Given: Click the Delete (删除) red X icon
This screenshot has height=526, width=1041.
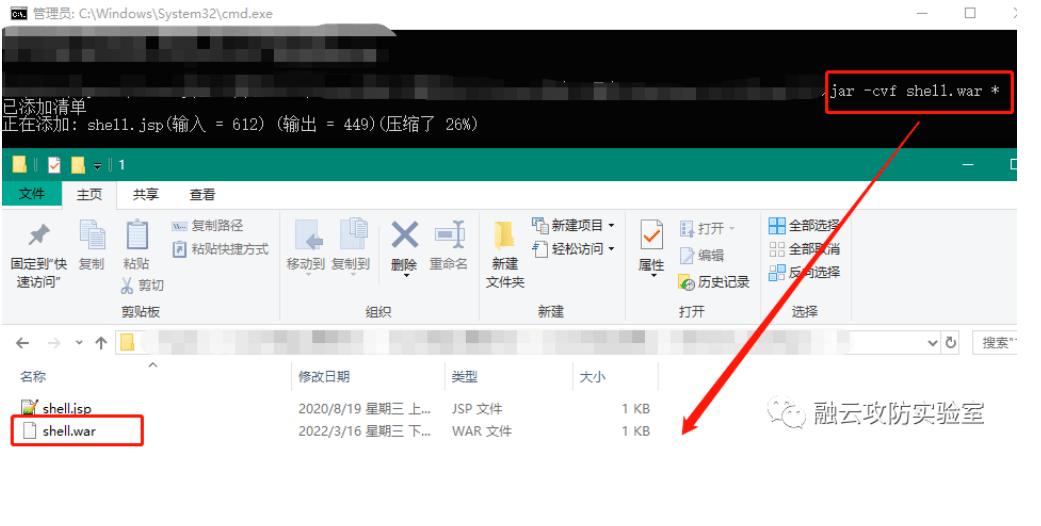Looking at the screenshot, I should (404, 235).
